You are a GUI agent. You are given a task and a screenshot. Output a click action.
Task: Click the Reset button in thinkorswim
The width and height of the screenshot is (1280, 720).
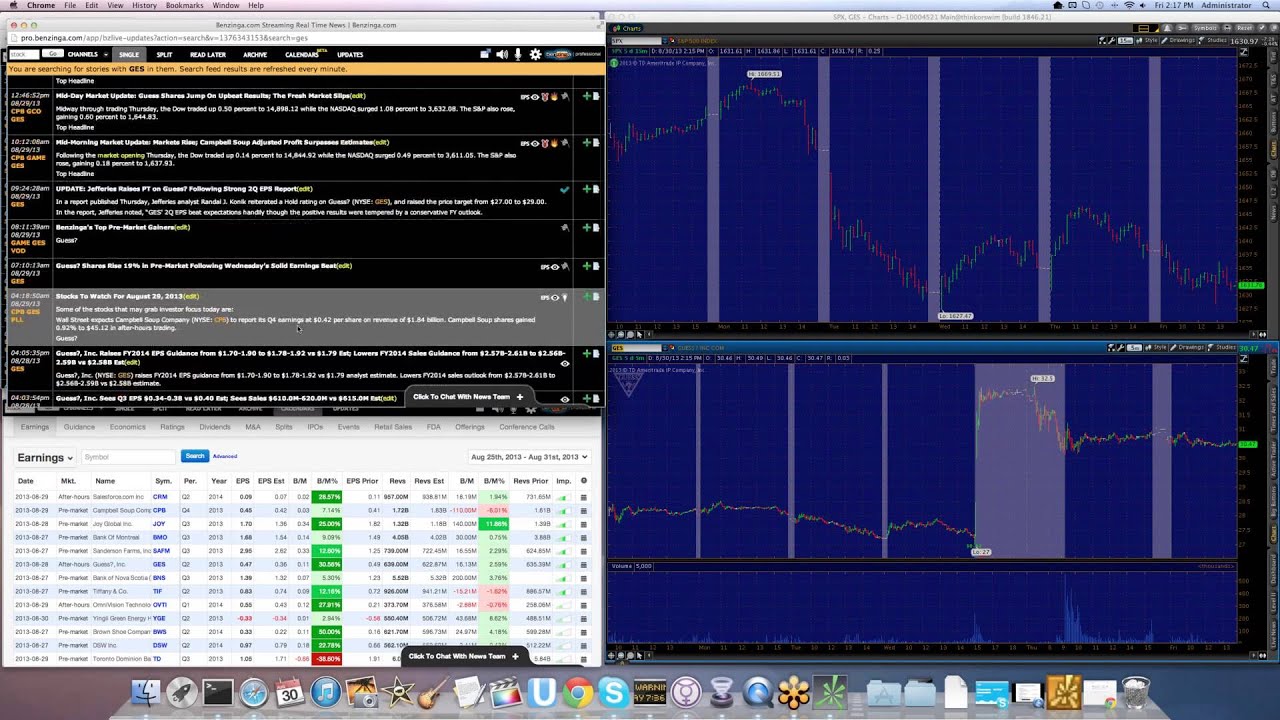pos(1243,28)
